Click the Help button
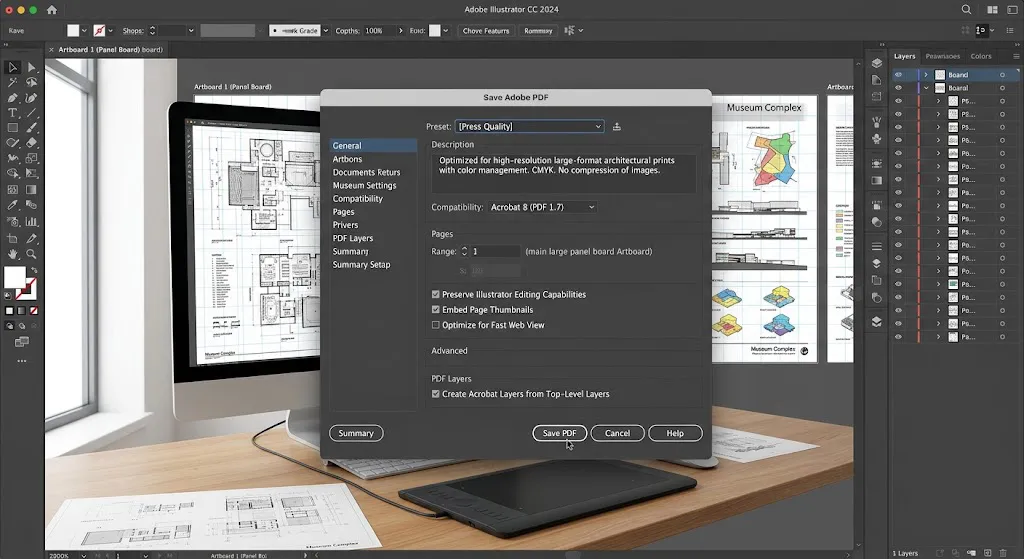This screenshot has height=559, width=1024. (675, 433)
